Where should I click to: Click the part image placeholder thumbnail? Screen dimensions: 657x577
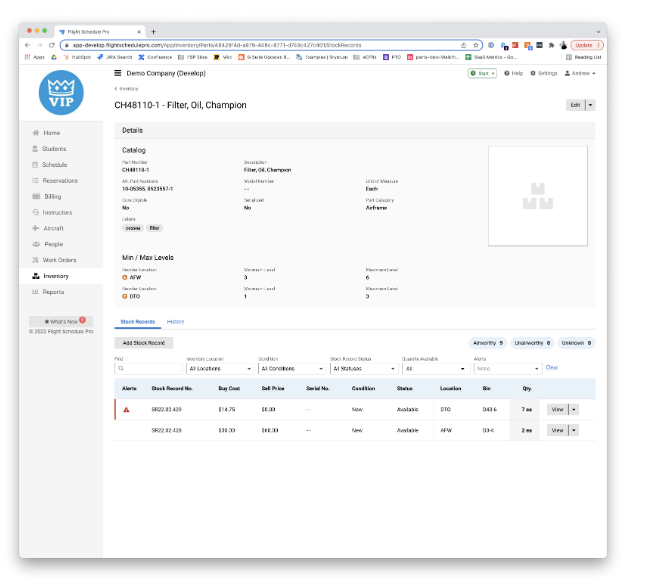coord(538,196)
